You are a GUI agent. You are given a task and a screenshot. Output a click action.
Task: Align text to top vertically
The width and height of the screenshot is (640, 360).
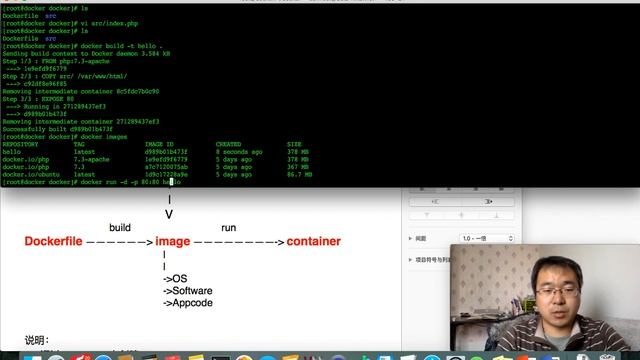pos(427,215)
